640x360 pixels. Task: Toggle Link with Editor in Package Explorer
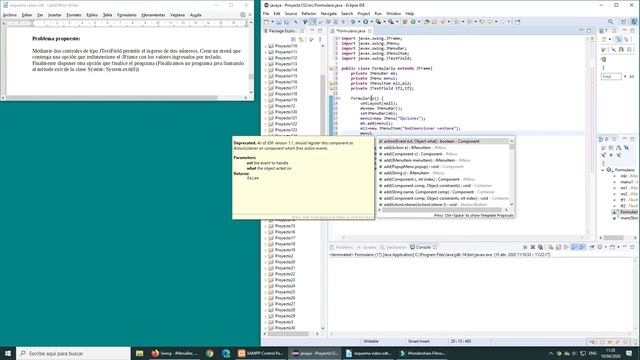301,39
